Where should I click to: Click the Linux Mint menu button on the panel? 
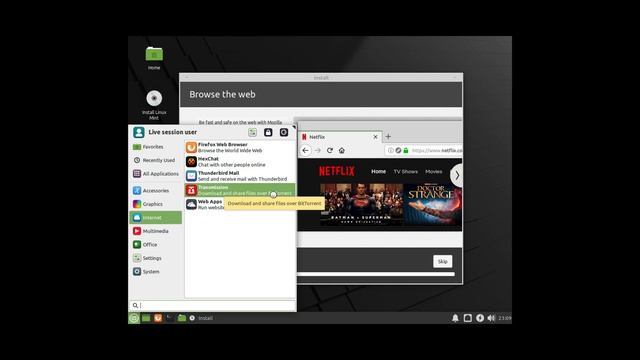click(x=134, y=318)
